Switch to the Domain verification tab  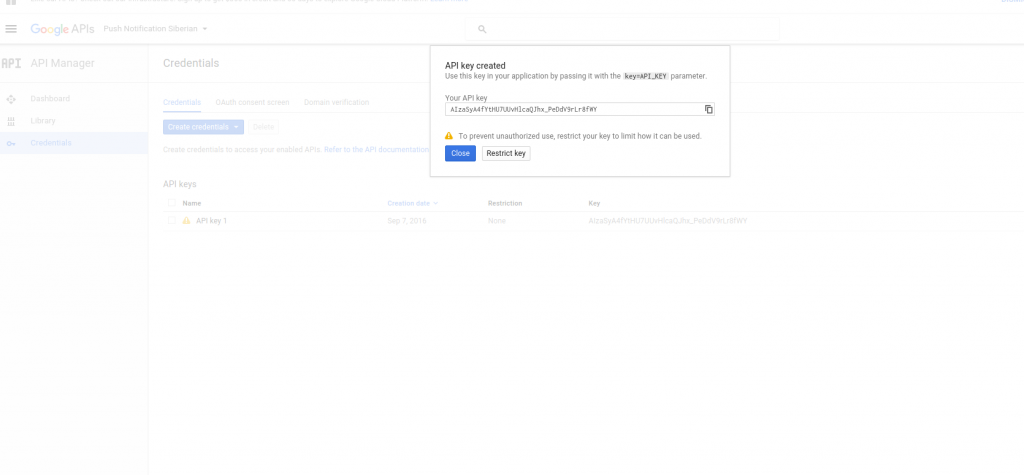336,102
